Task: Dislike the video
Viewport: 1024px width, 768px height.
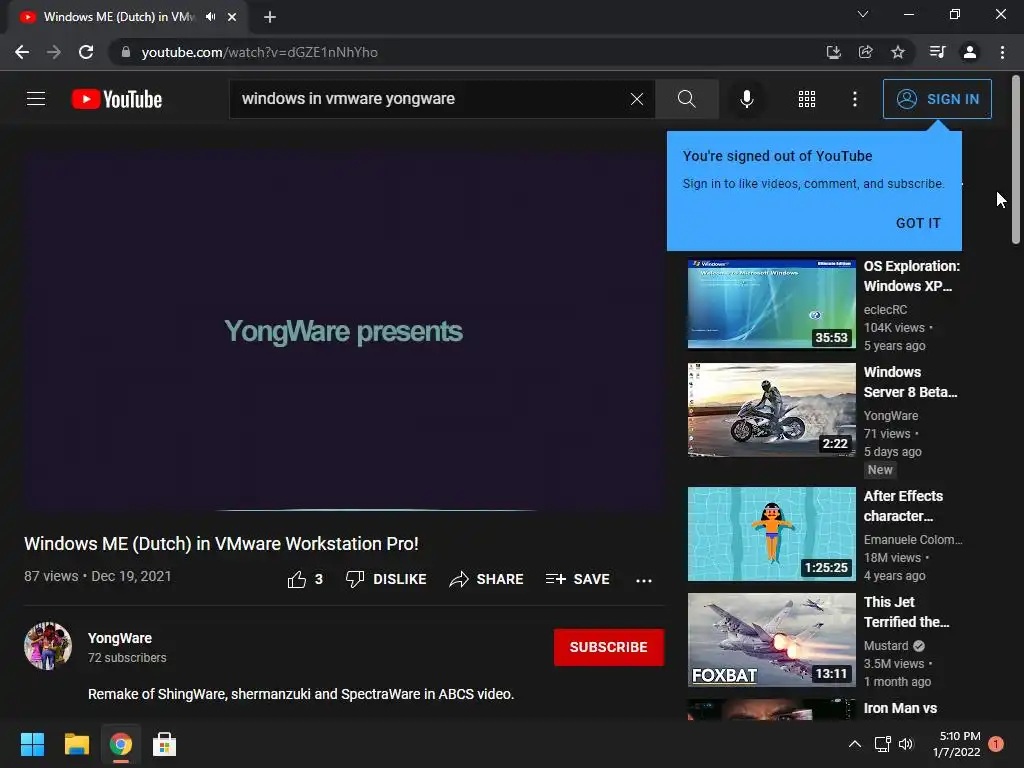Action: pos(386,579)
